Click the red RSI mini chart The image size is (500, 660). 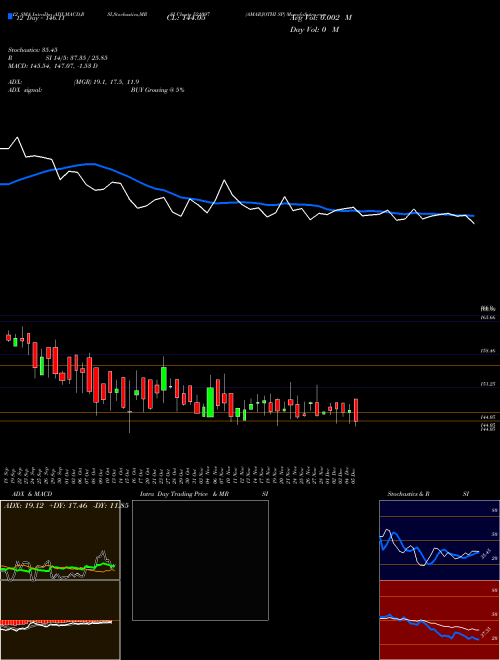point(439,620)
